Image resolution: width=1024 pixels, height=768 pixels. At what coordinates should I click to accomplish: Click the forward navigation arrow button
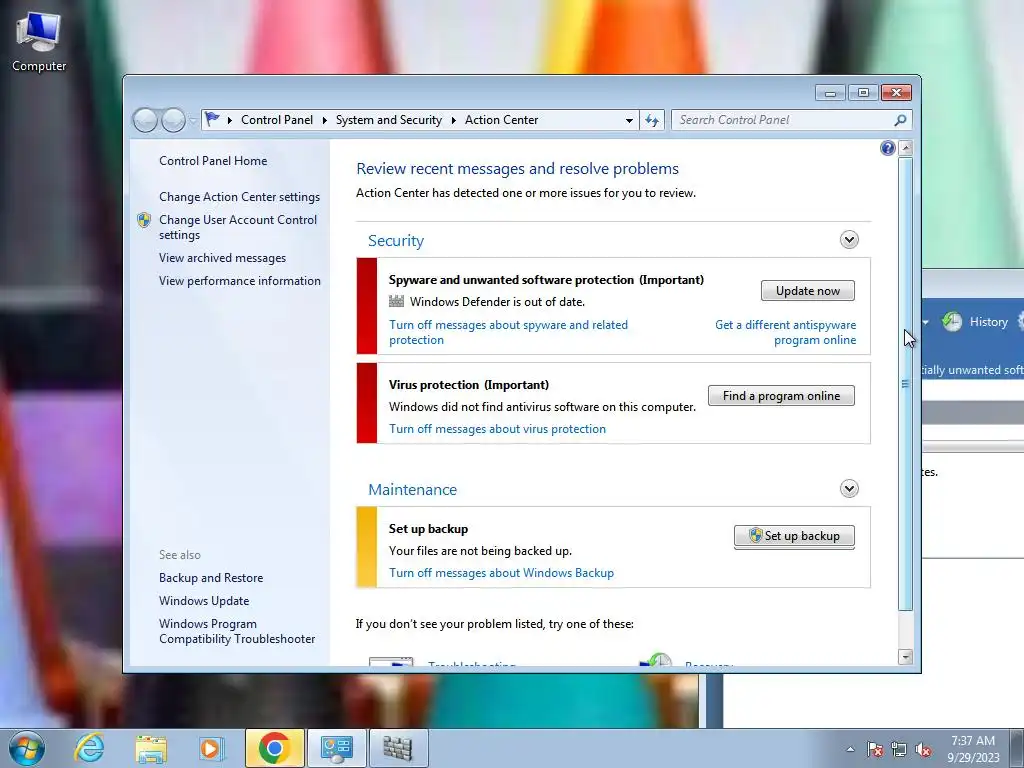click(x=173, y=120)
